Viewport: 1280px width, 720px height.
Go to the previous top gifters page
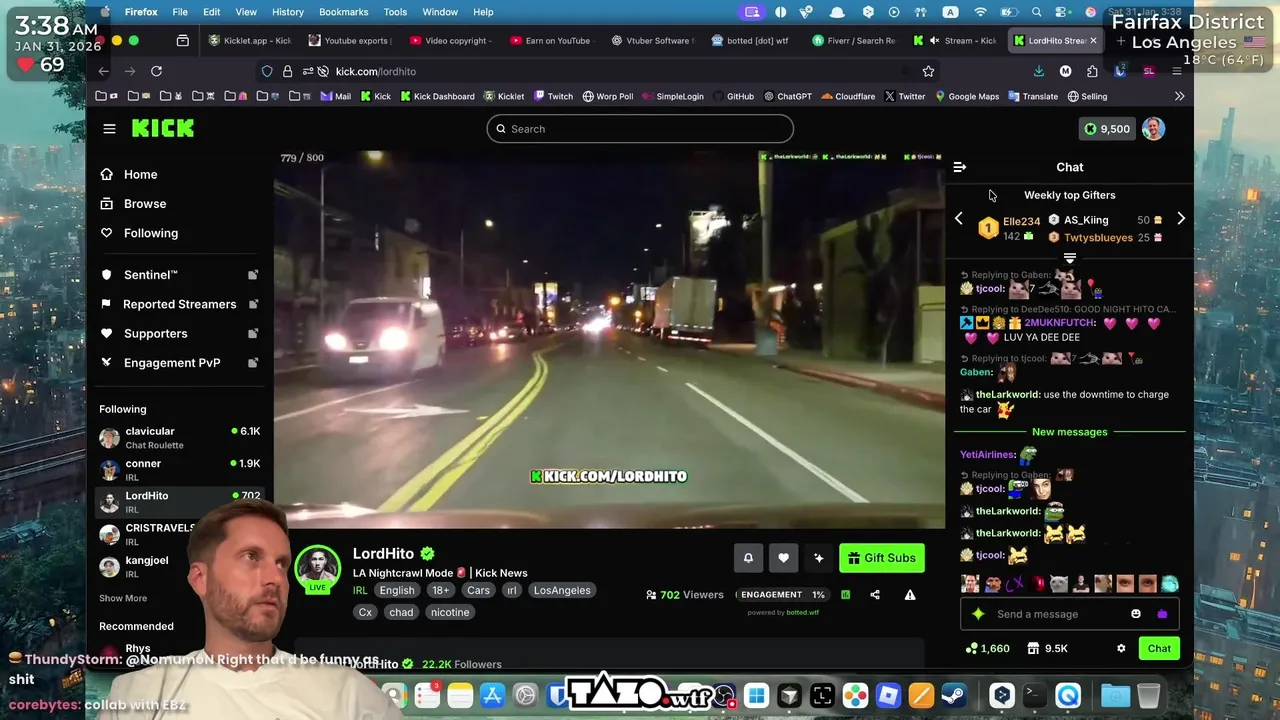tap(958, 219)
